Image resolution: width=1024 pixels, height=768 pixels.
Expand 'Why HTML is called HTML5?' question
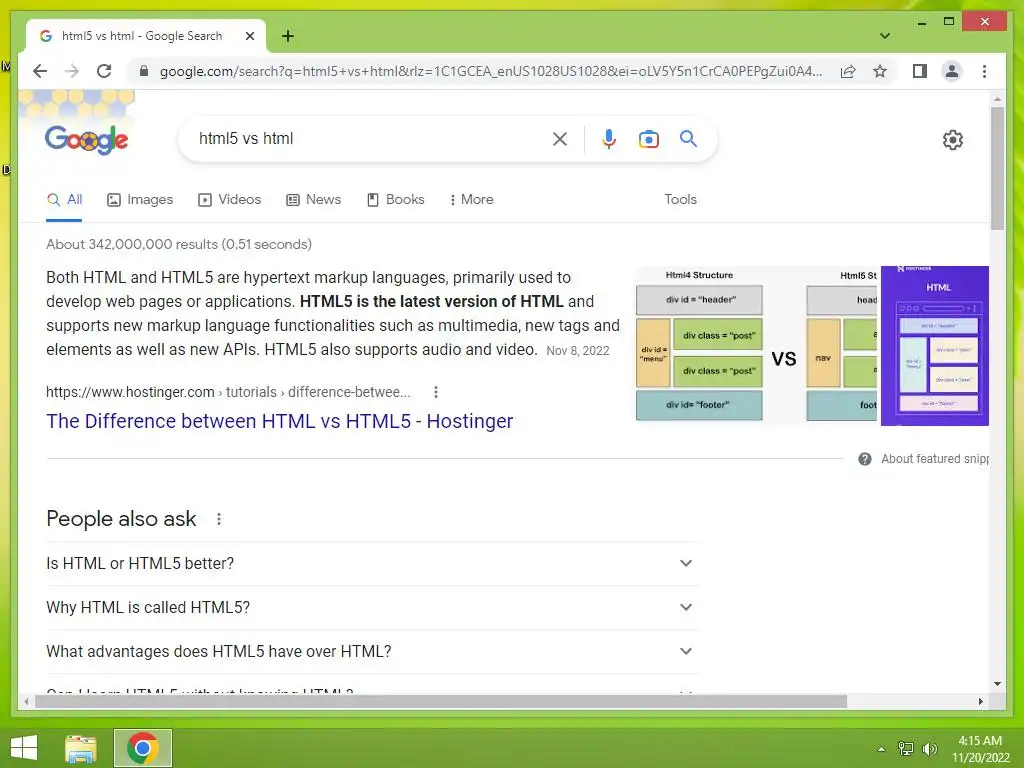372,607
